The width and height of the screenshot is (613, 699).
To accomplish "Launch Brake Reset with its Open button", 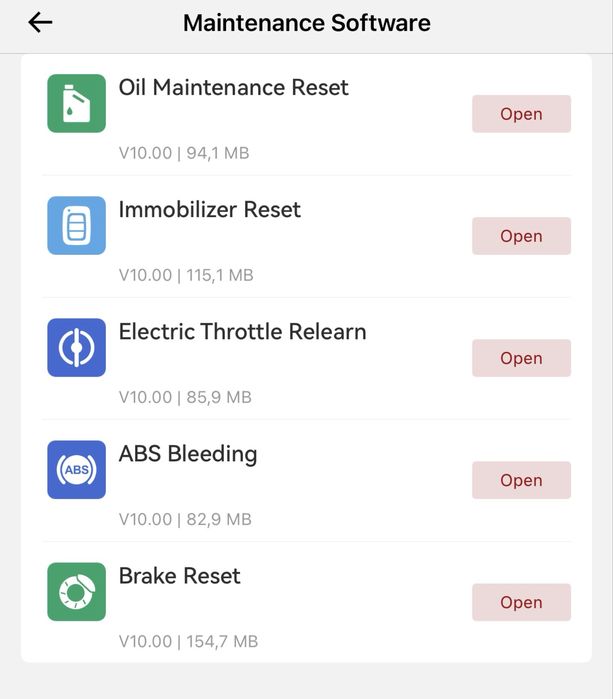I will 521,602.
